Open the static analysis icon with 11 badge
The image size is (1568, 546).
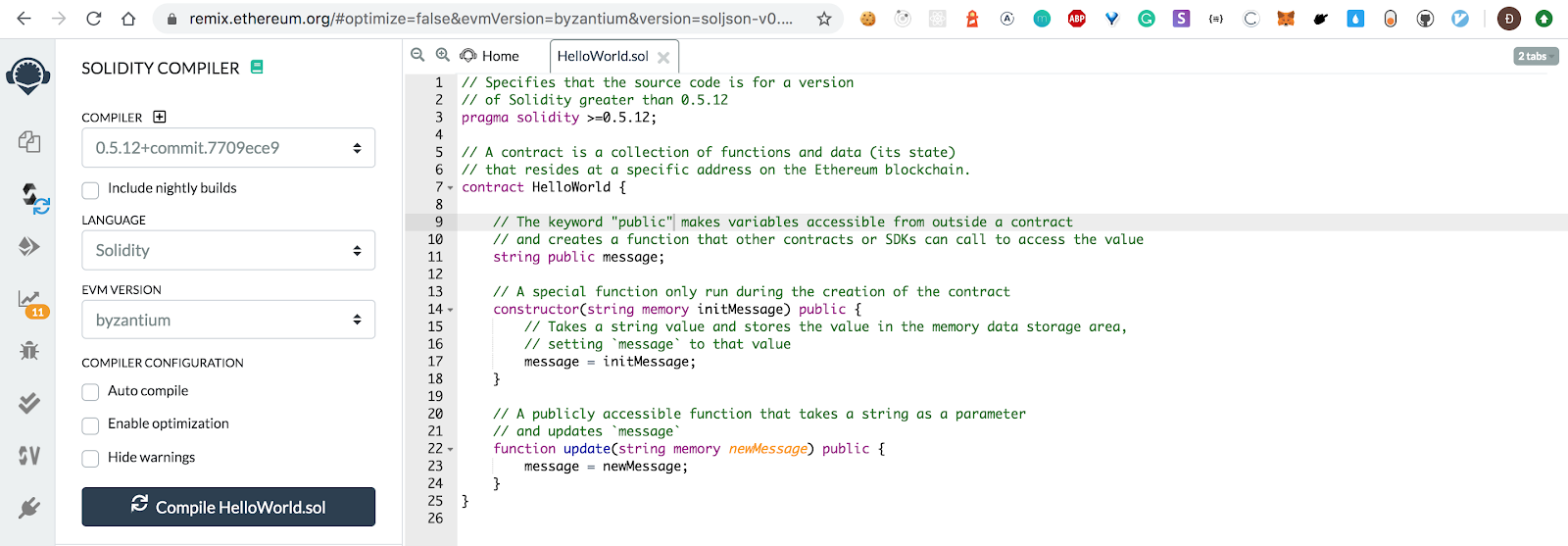pyautogui.click(x=31, y=303)
